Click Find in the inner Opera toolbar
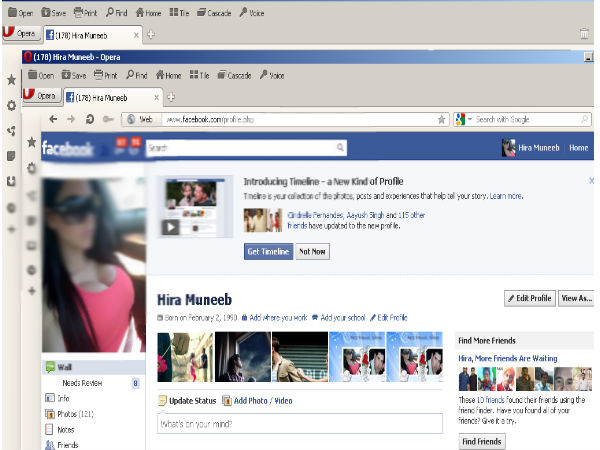600x450 pixels. [137, 75]
